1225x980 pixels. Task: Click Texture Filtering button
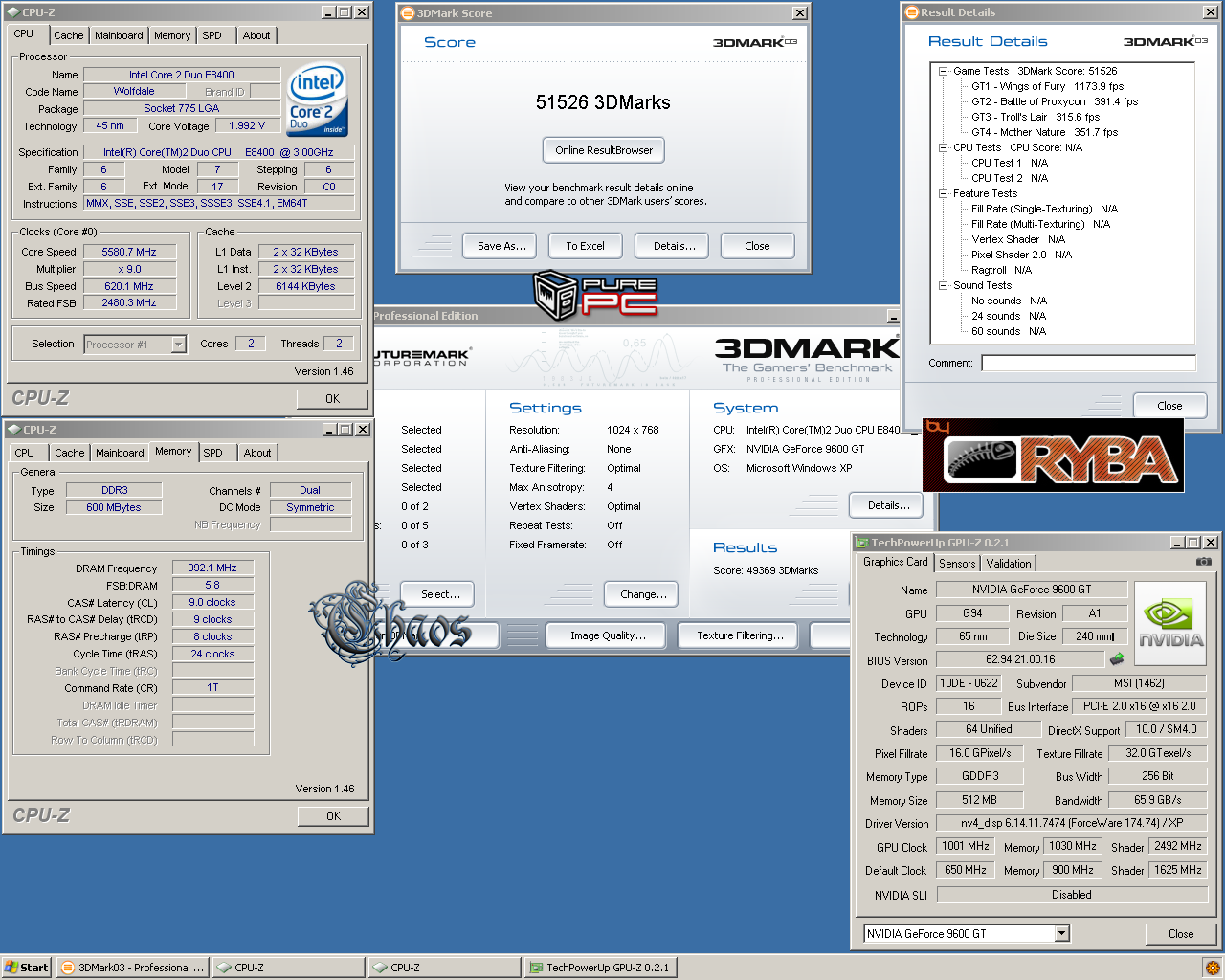(740, 635)
